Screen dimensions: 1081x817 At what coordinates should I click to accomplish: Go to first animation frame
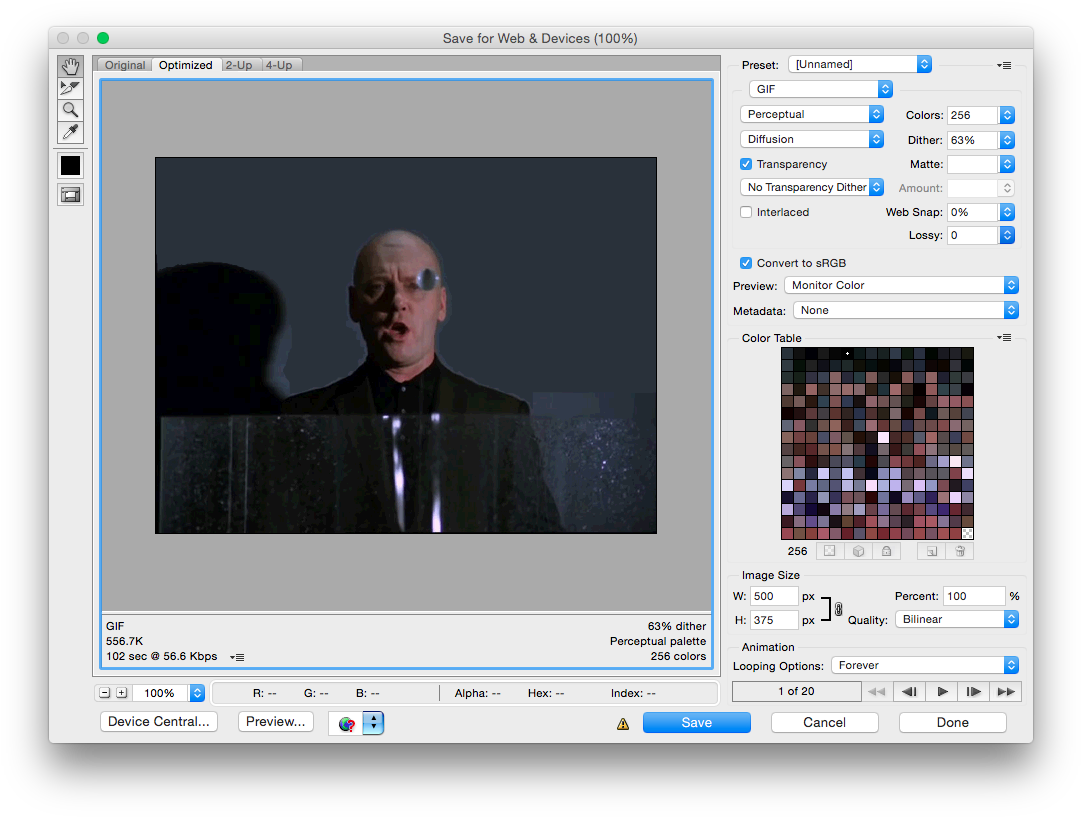point(877,692)
